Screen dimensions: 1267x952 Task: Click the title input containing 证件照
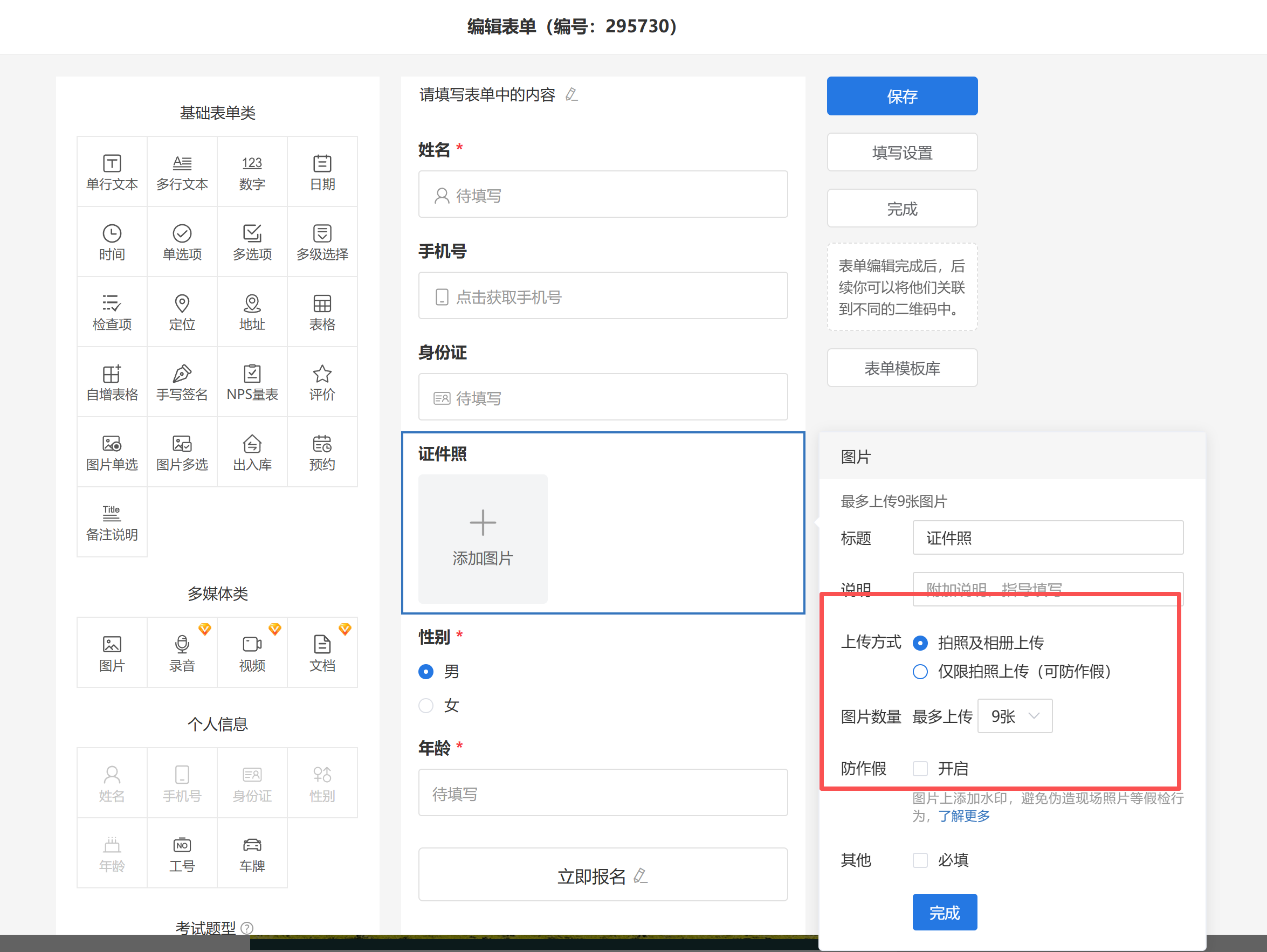click(1047, 538)
